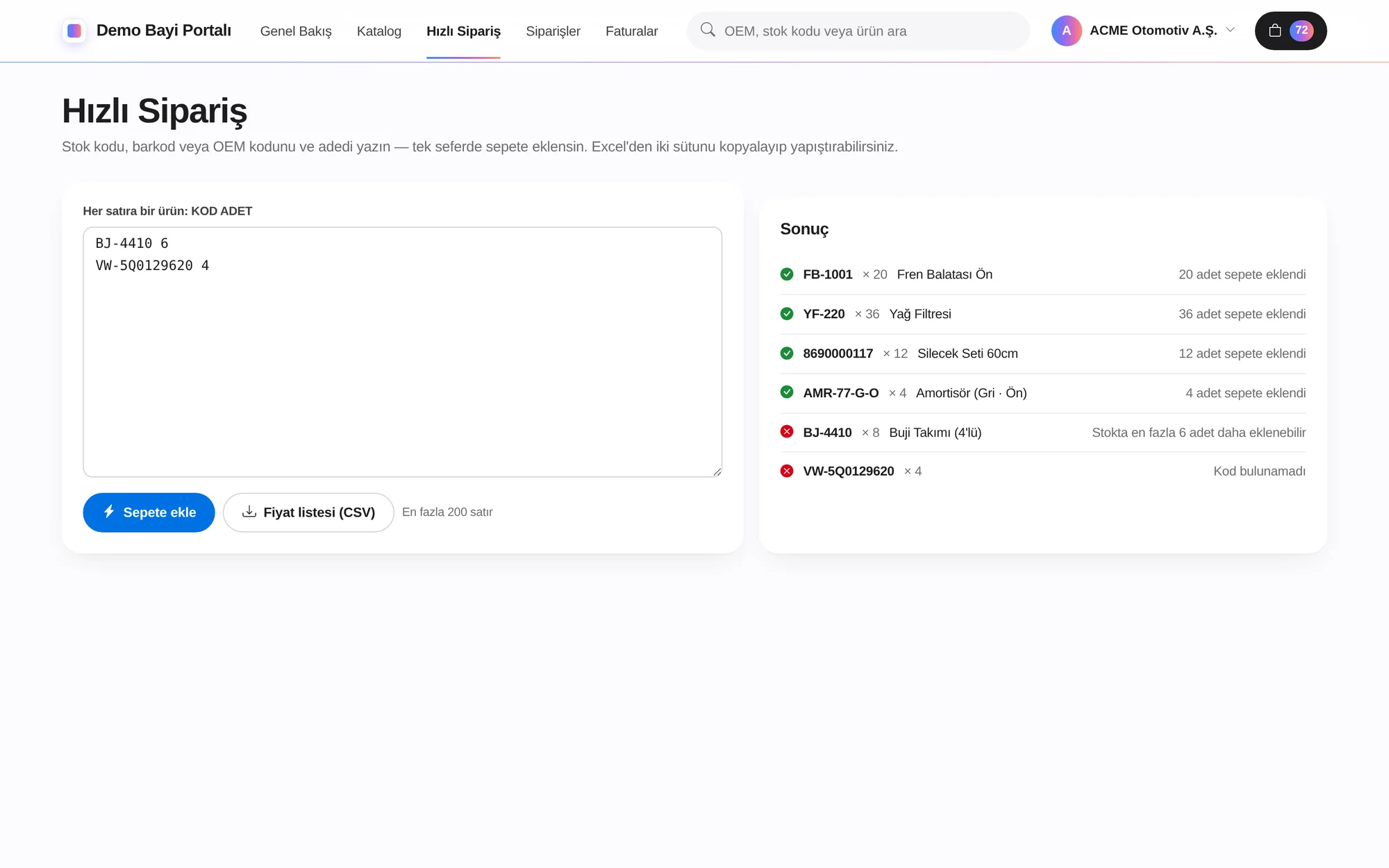Click the Sepete ekle button

(x=149, y=512)
